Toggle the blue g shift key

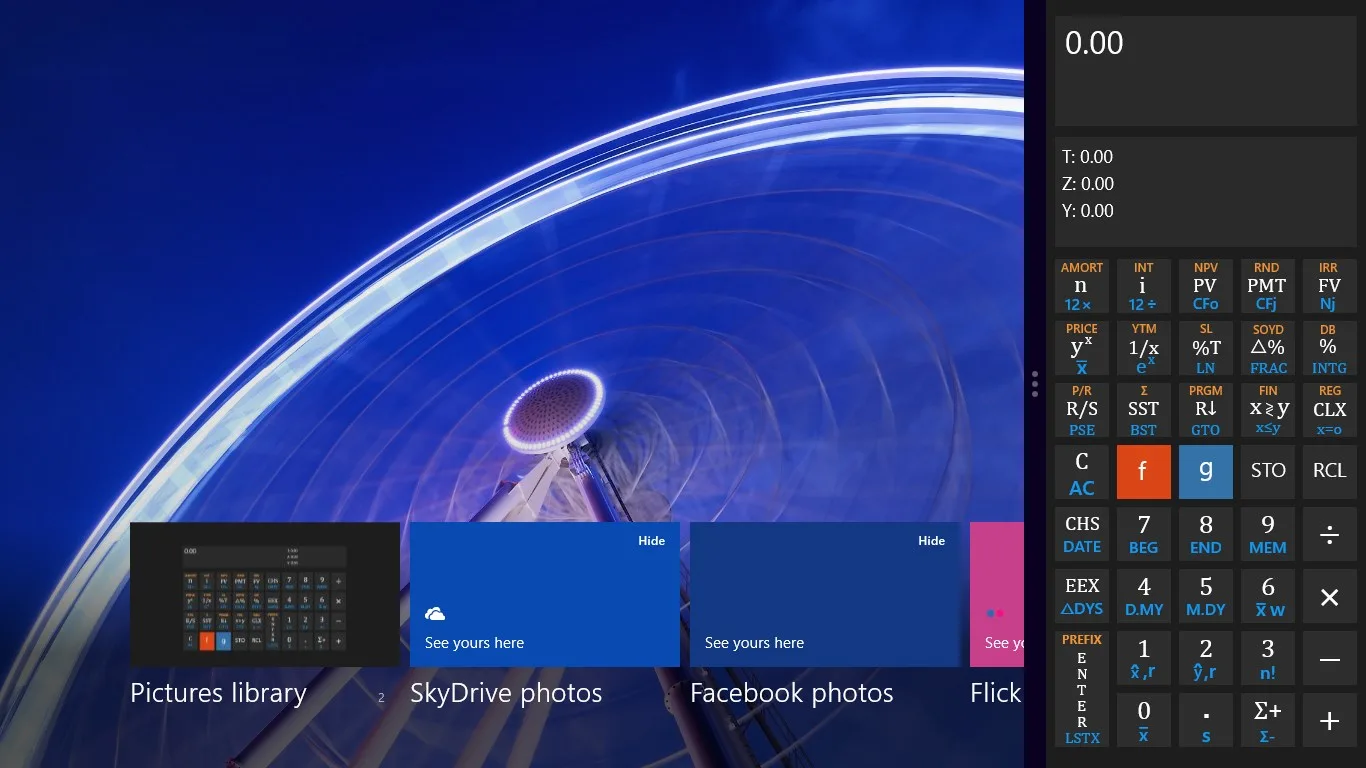click(x=1205, y=472)
